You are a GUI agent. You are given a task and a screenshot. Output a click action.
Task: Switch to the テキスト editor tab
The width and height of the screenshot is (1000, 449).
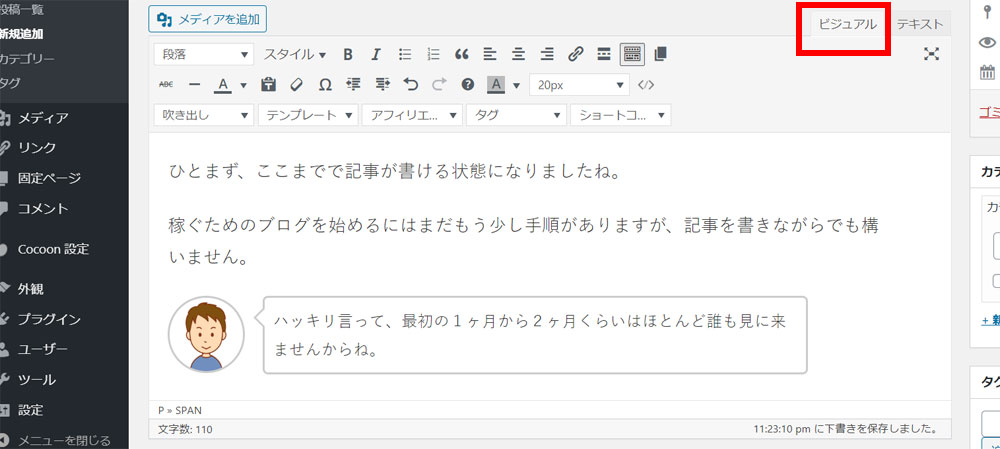(919, 23)
